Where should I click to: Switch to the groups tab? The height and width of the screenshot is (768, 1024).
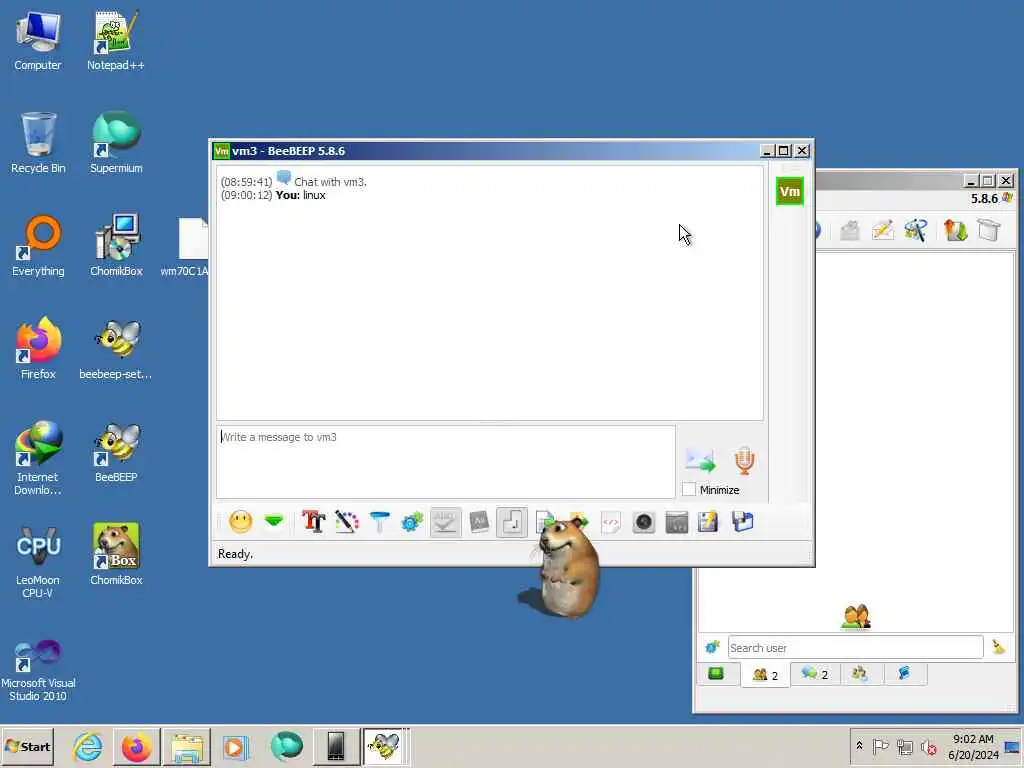coord(859,674)
